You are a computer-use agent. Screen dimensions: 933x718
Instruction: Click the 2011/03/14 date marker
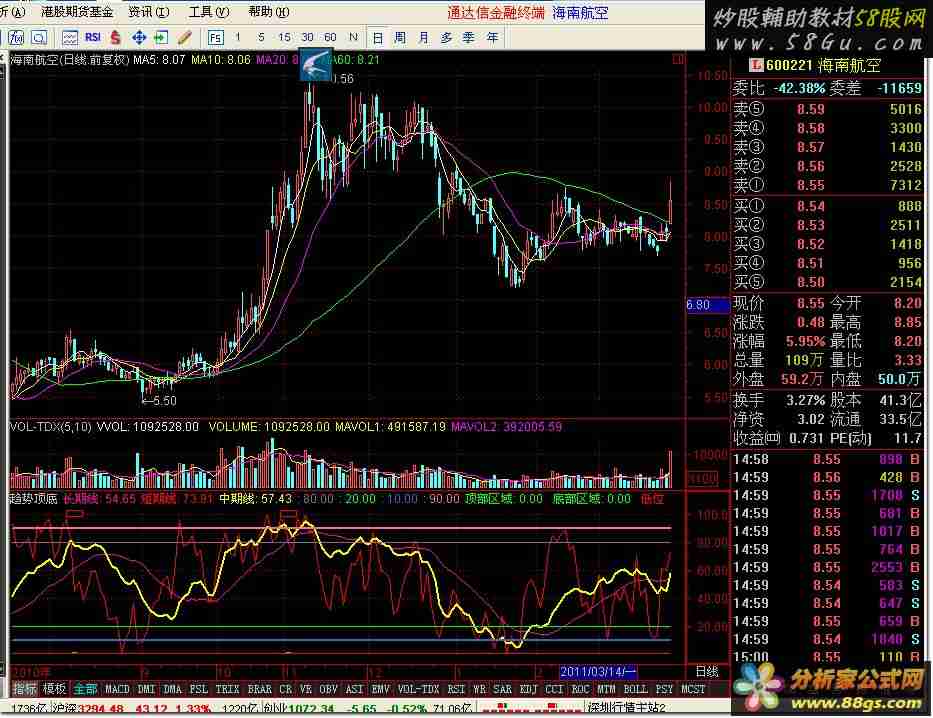(598, 672)
